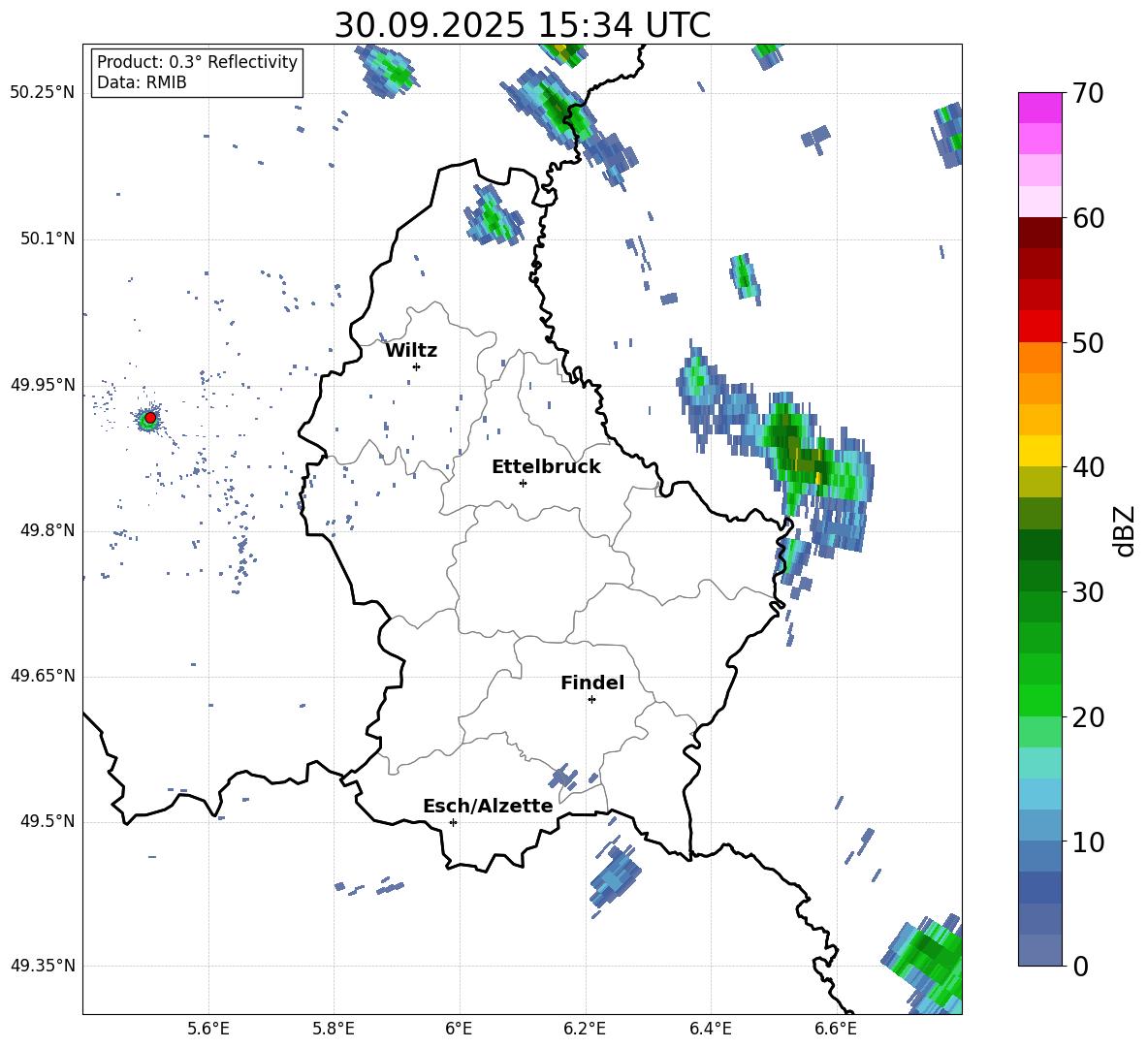
Task: Pick the orange swatch below 50 dBZ
Action: click(1040, 358)
